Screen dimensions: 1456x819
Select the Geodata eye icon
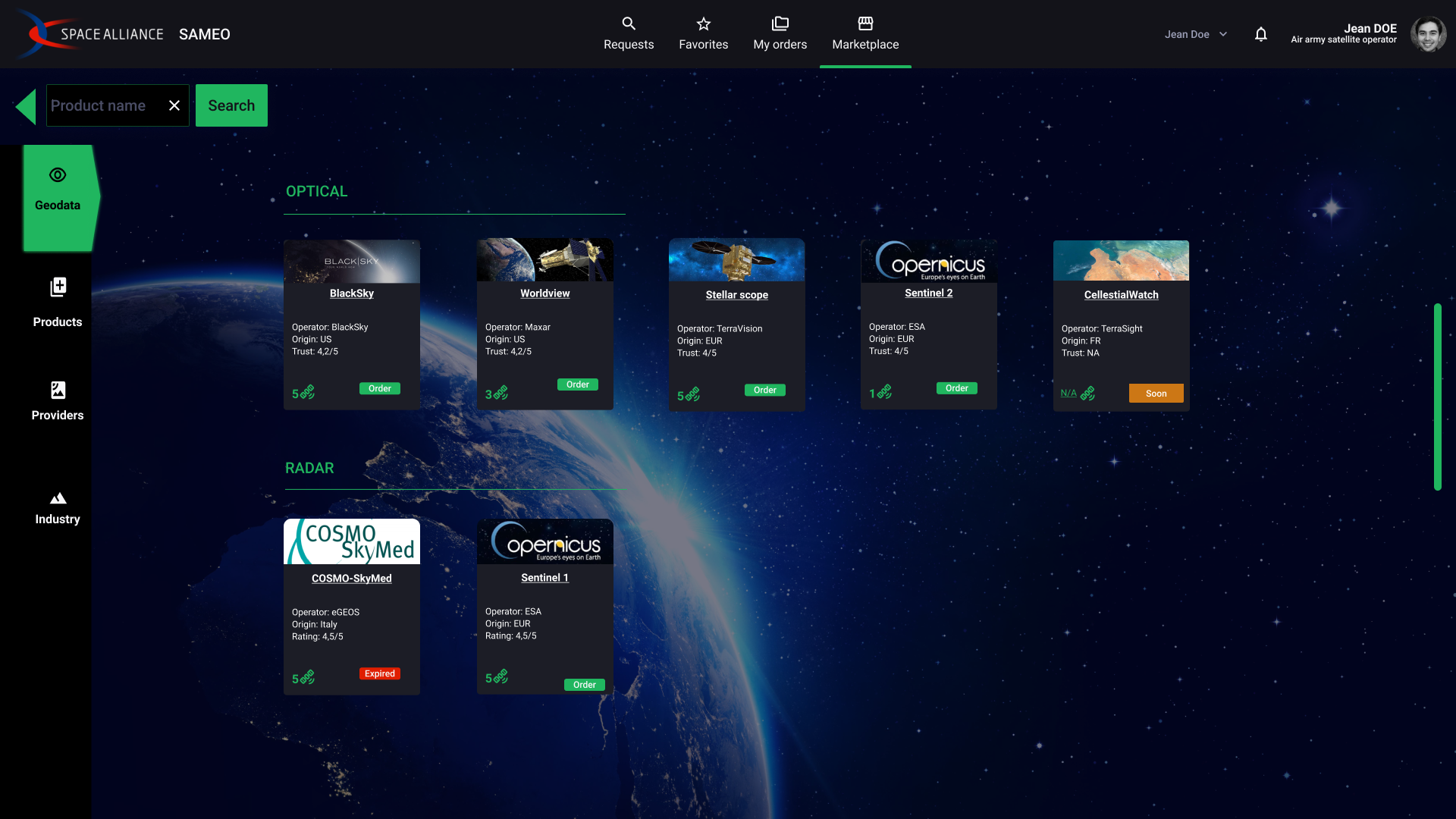(58, 175)
